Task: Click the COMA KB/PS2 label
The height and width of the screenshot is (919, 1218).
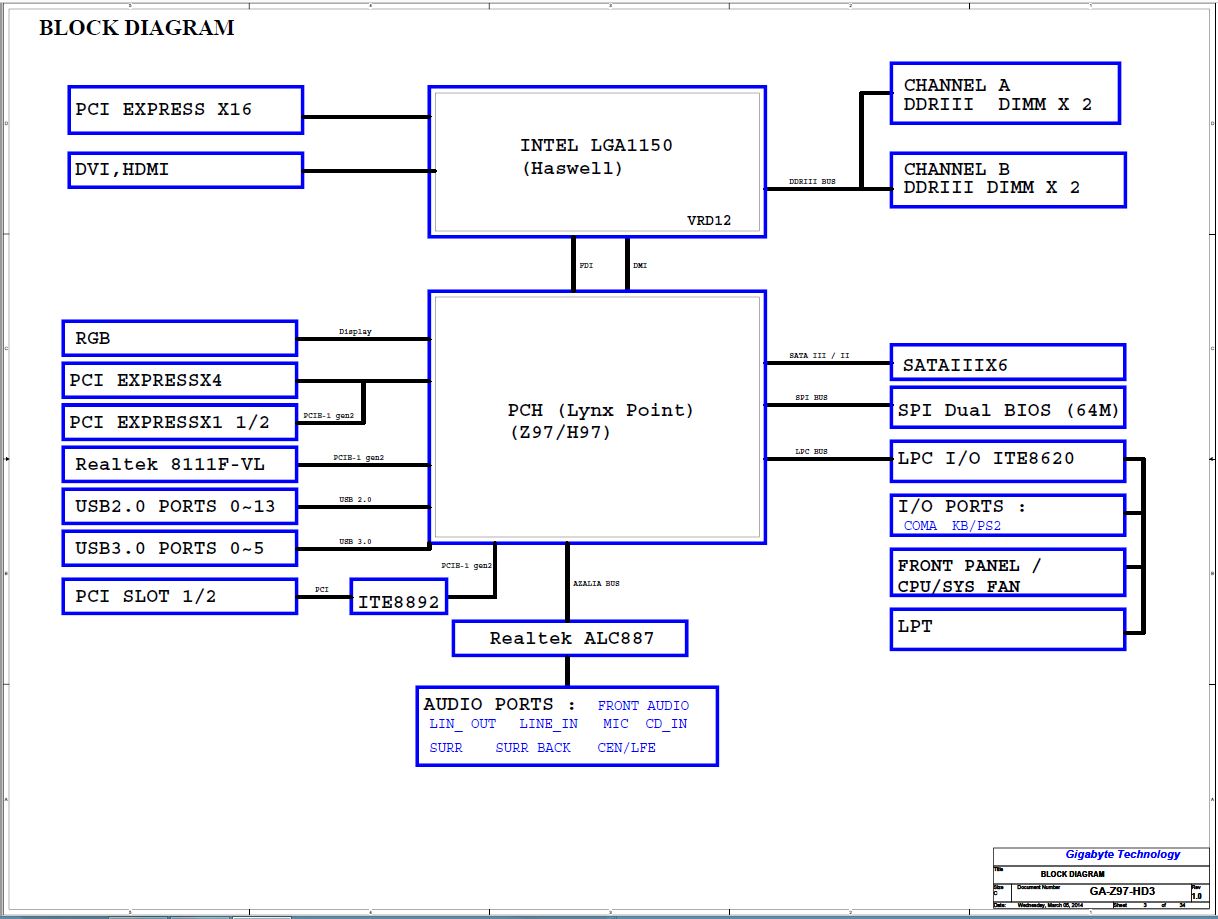Action: pos(952,526)
